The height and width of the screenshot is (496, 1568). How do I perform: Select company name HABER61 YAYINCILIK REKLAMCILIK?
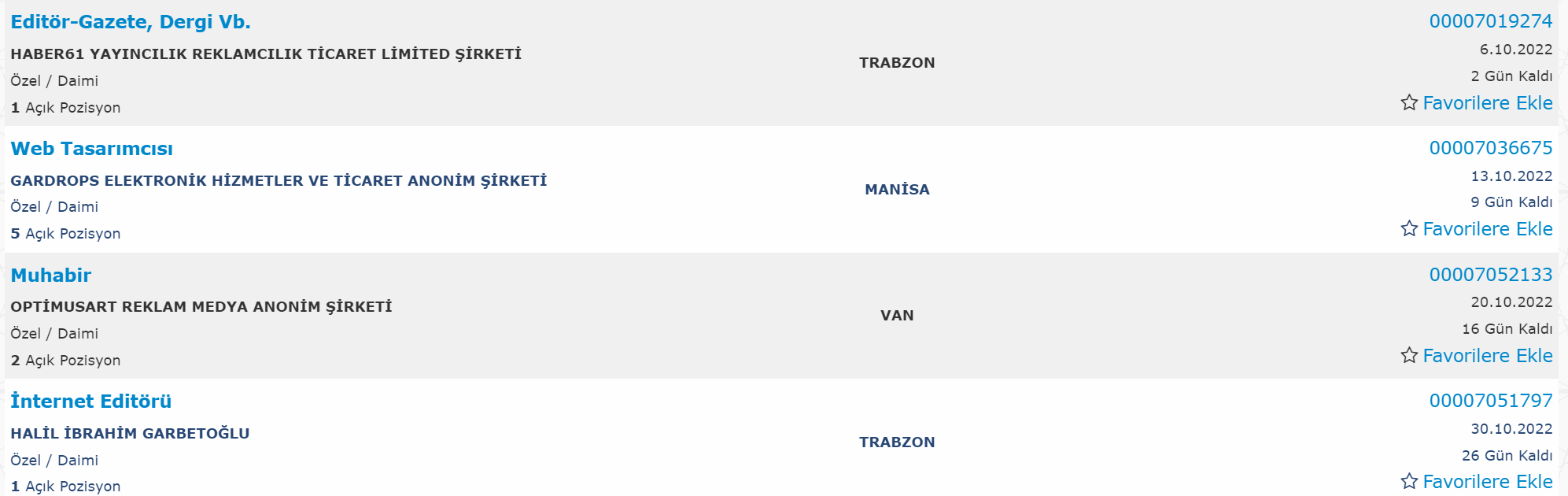(x=266, y=54)
